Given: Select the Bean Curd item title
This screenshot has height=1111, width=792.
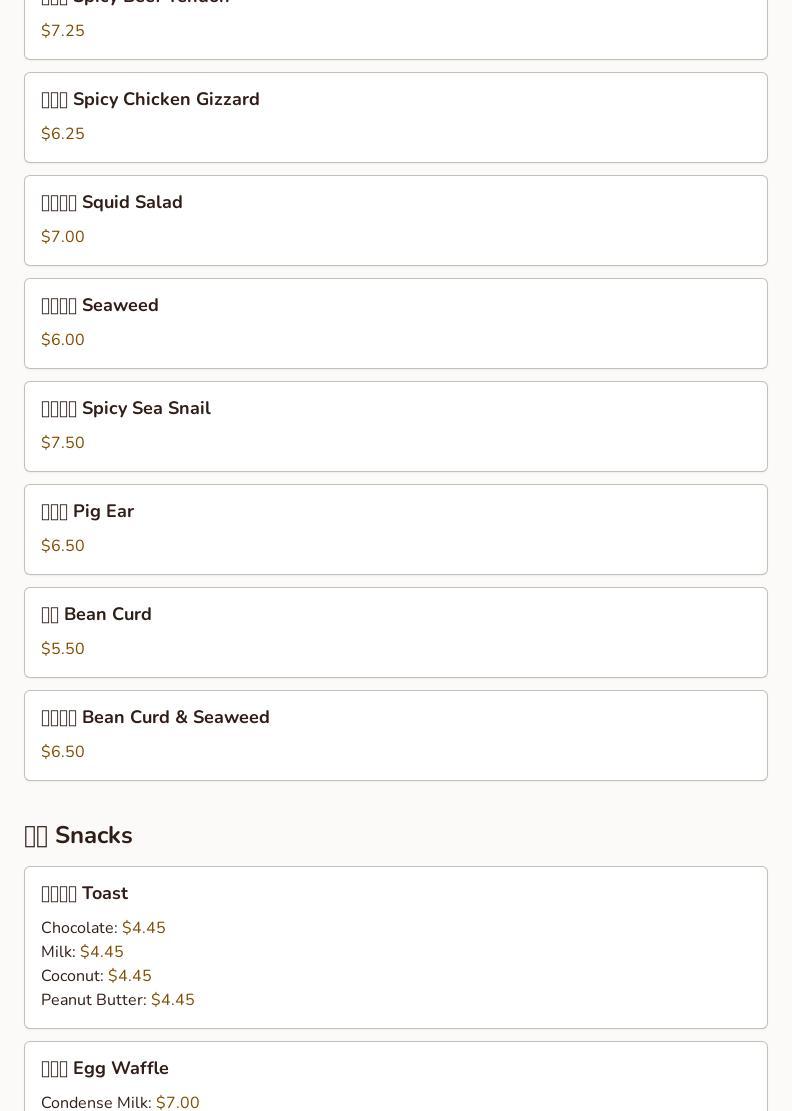Looking at the screenshot, I should click(x=96, y=614).
